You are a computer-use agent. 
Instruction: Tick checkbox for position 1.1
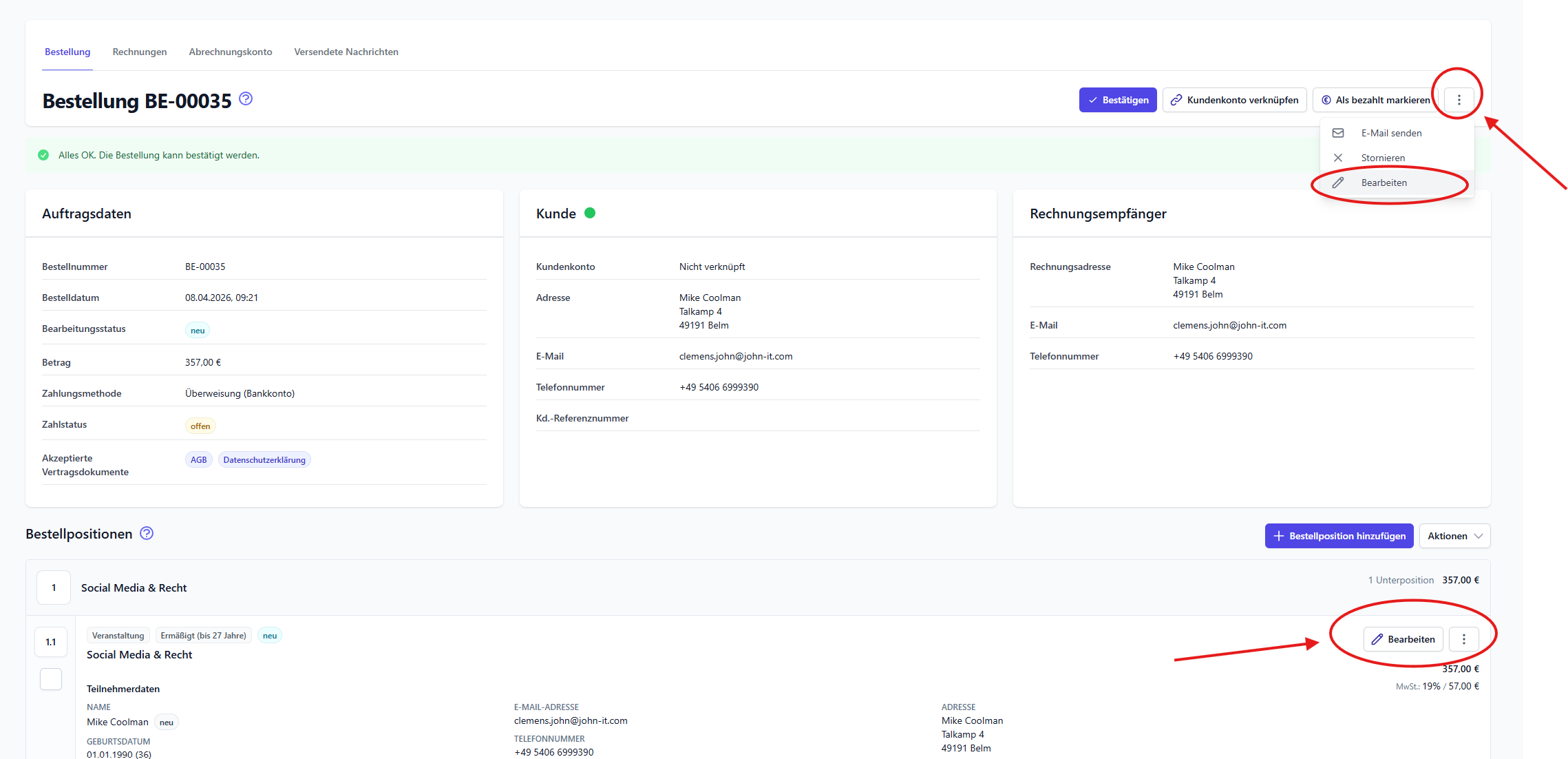click(x=51, y=679)
